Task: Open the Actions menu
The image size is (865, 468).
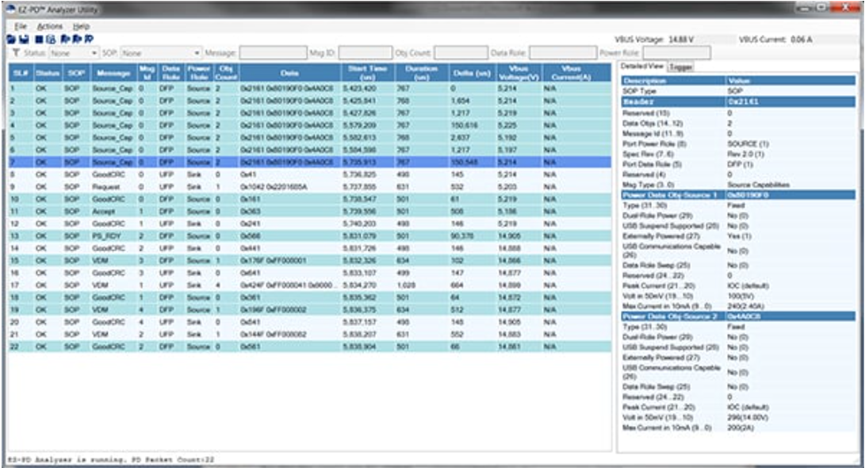Action: coord(49,25)
